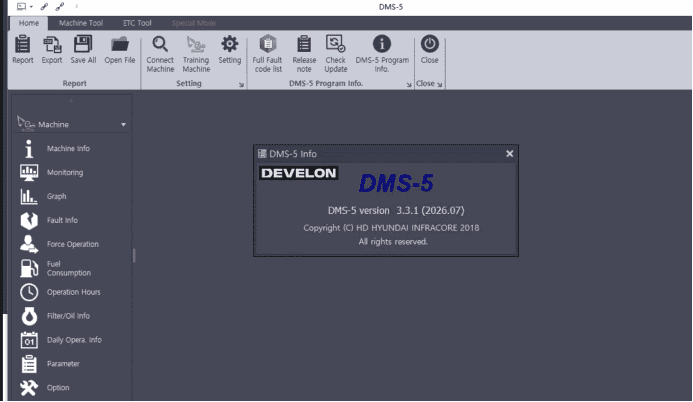Open Filter/Oil Info in the sidebar
The image size is (693, 402).
click(x=71, y=316)
